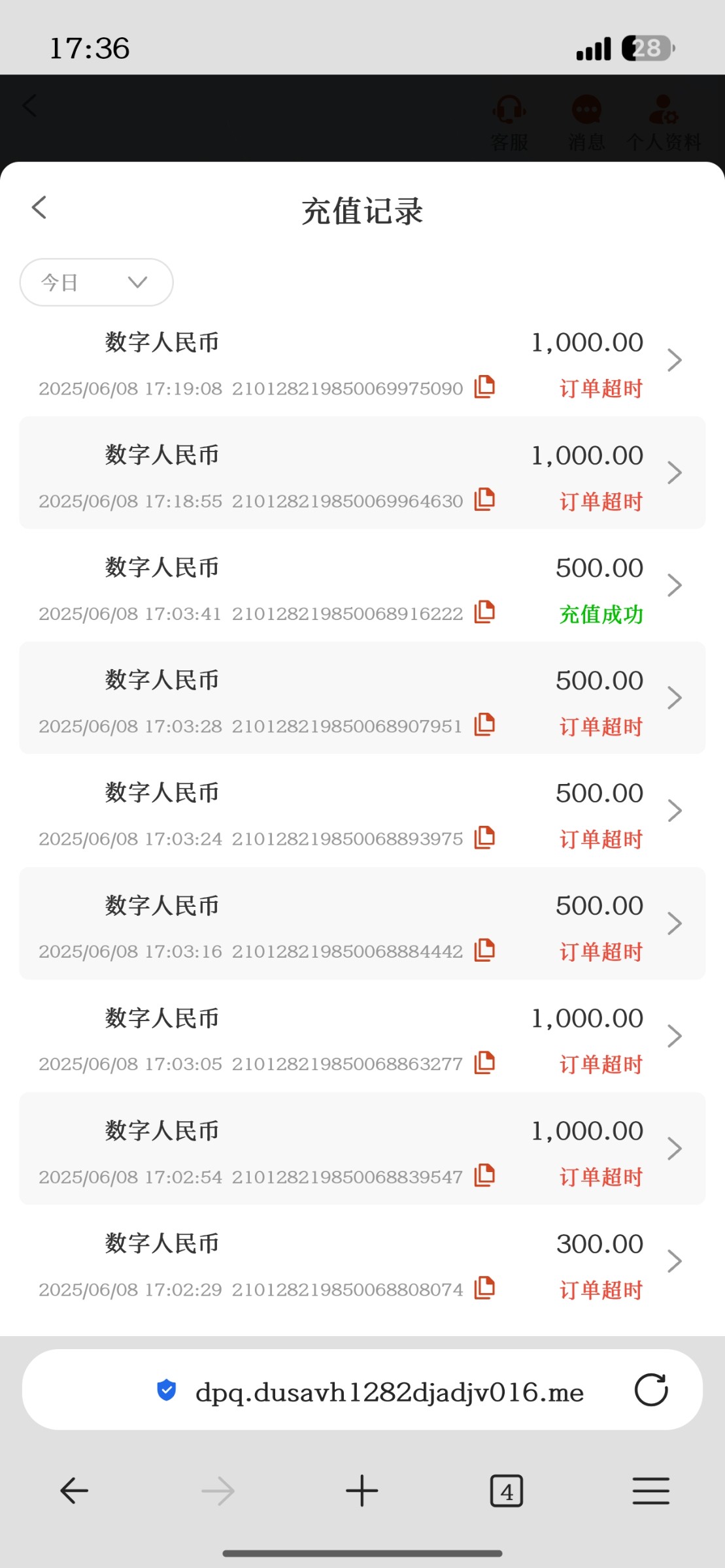Open a new browser tab

pyautogui.click(x=362, y=1491)
